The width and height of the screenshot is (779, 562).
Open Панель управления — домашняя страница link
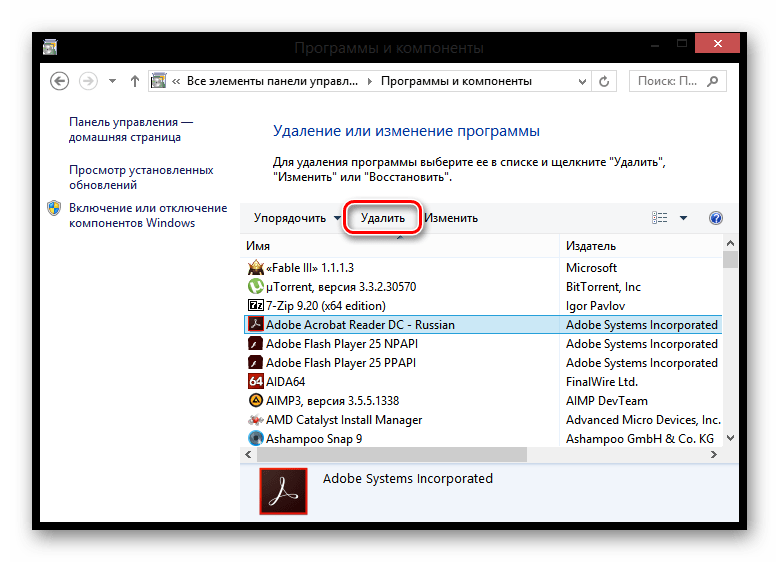(131, 129)
